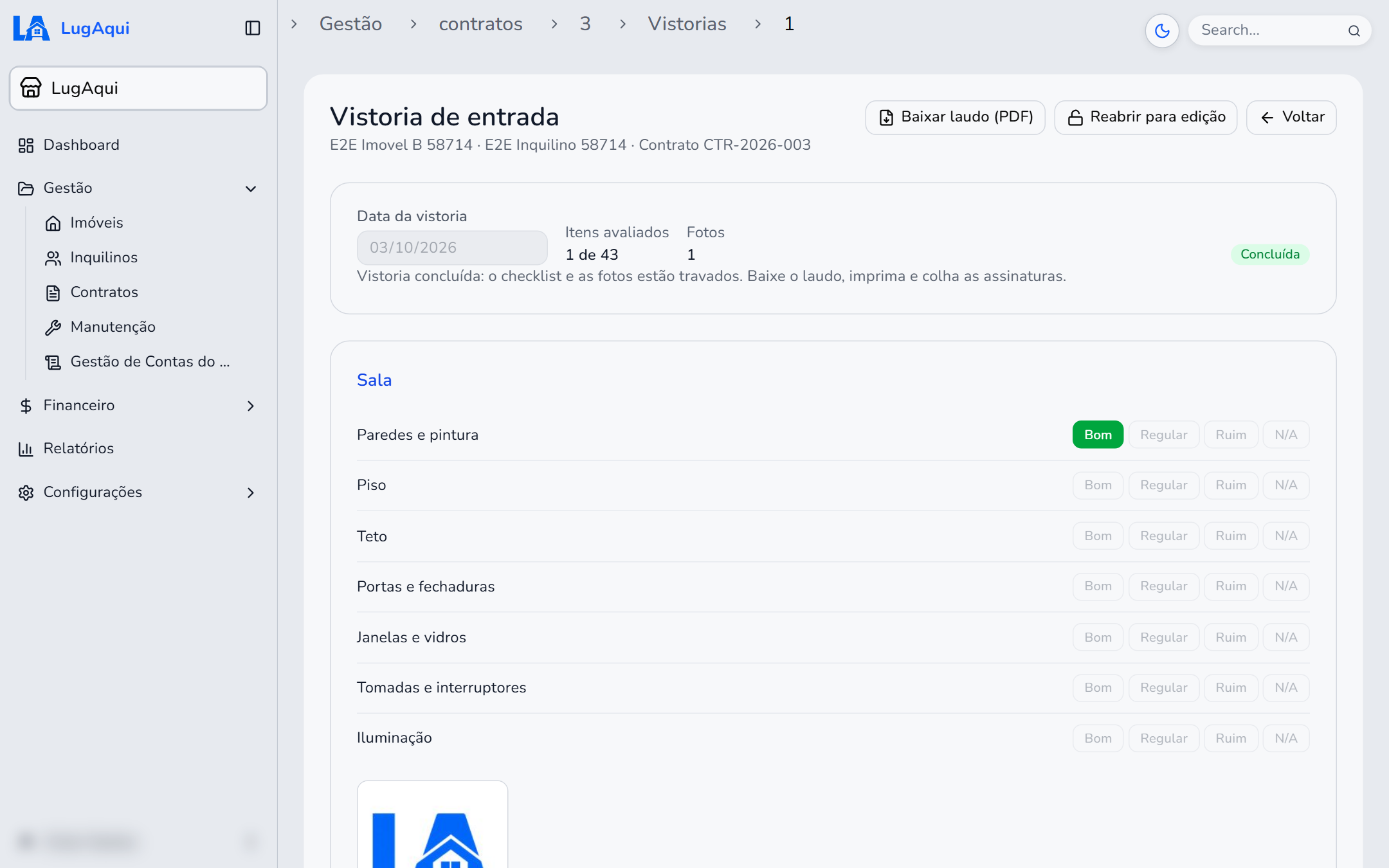
Task: Open contratos breadcrumb link
Action: tap(480, 24)
